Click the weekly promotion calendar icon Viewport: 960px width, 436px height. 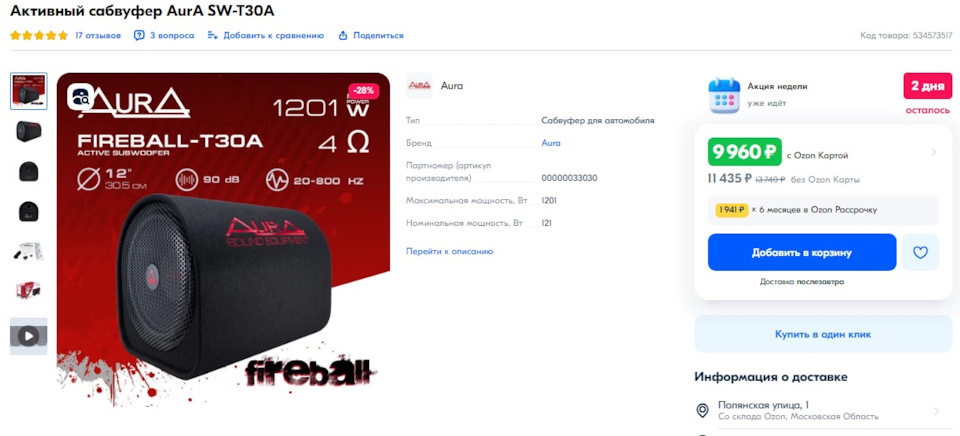[724, 96]
